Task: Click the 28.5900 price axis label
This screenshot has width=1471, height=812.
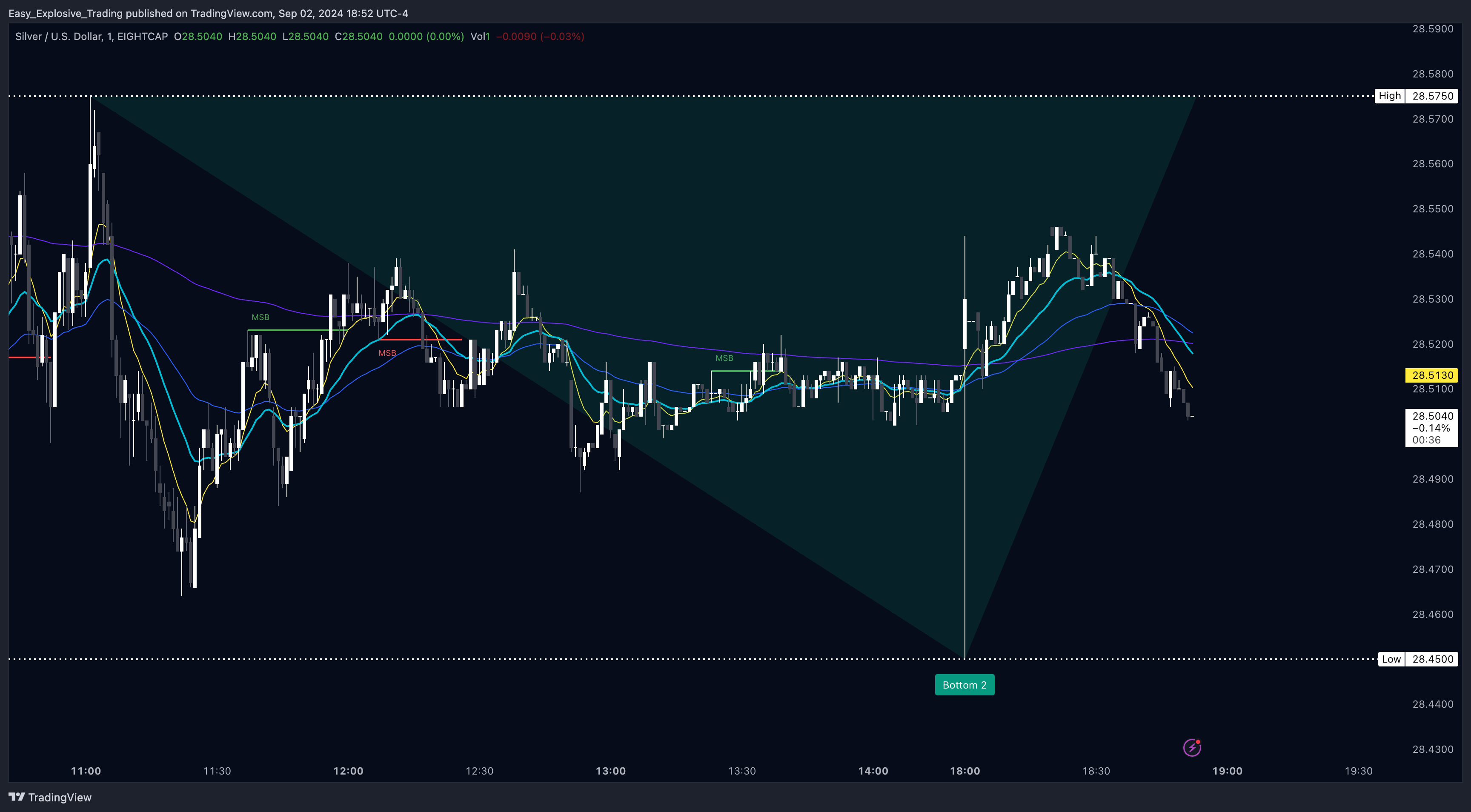Action: click(1433, 29)
